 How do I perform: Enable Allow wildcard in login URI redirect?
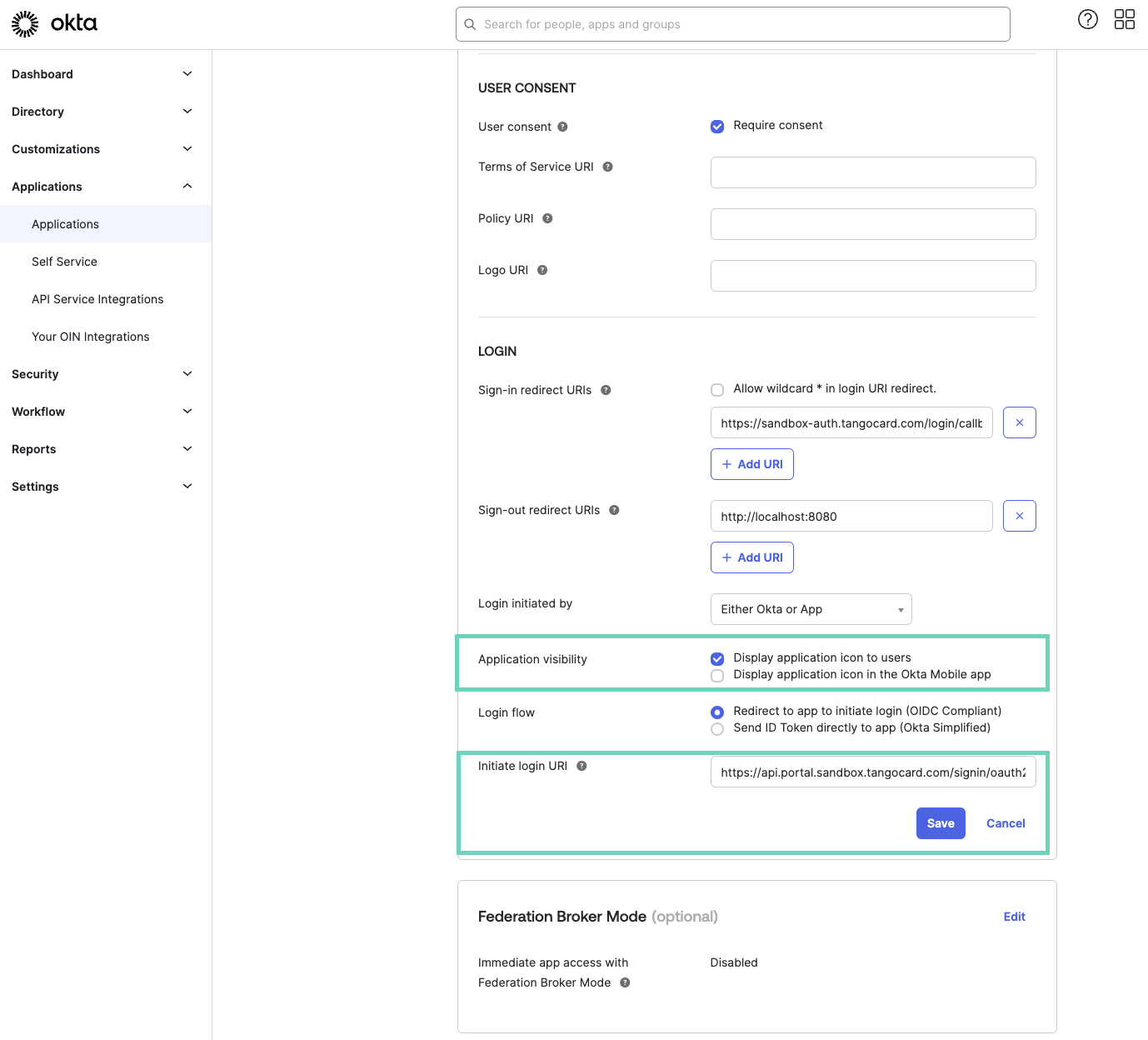pos(717,390)
